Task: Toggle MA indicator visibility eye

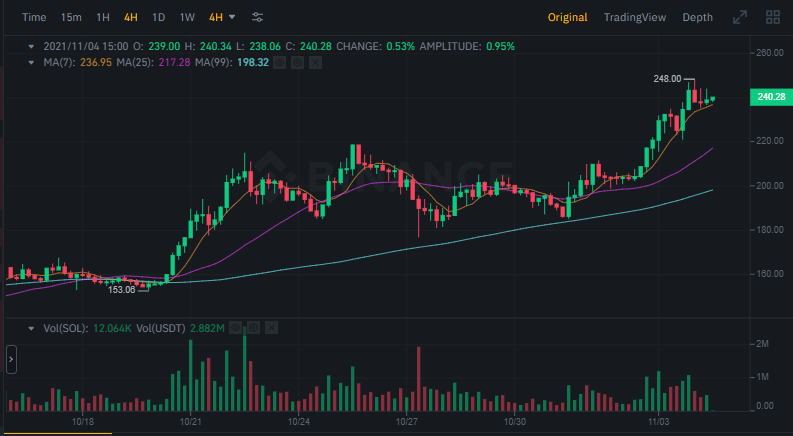Action: click(x=279, y=62)
